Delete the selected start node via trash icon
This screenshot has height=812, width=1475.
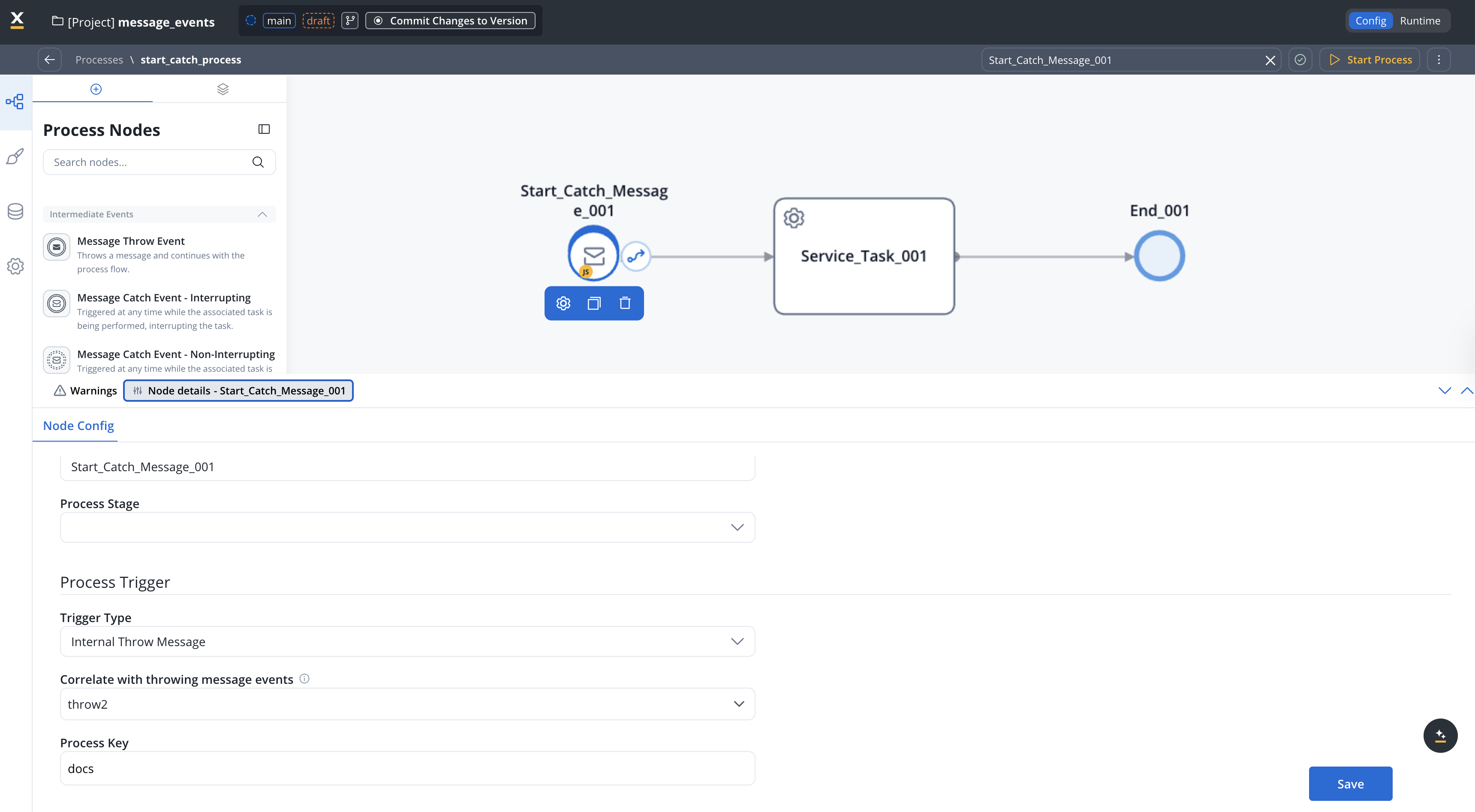pyautogui.click(x=625, y=303)
